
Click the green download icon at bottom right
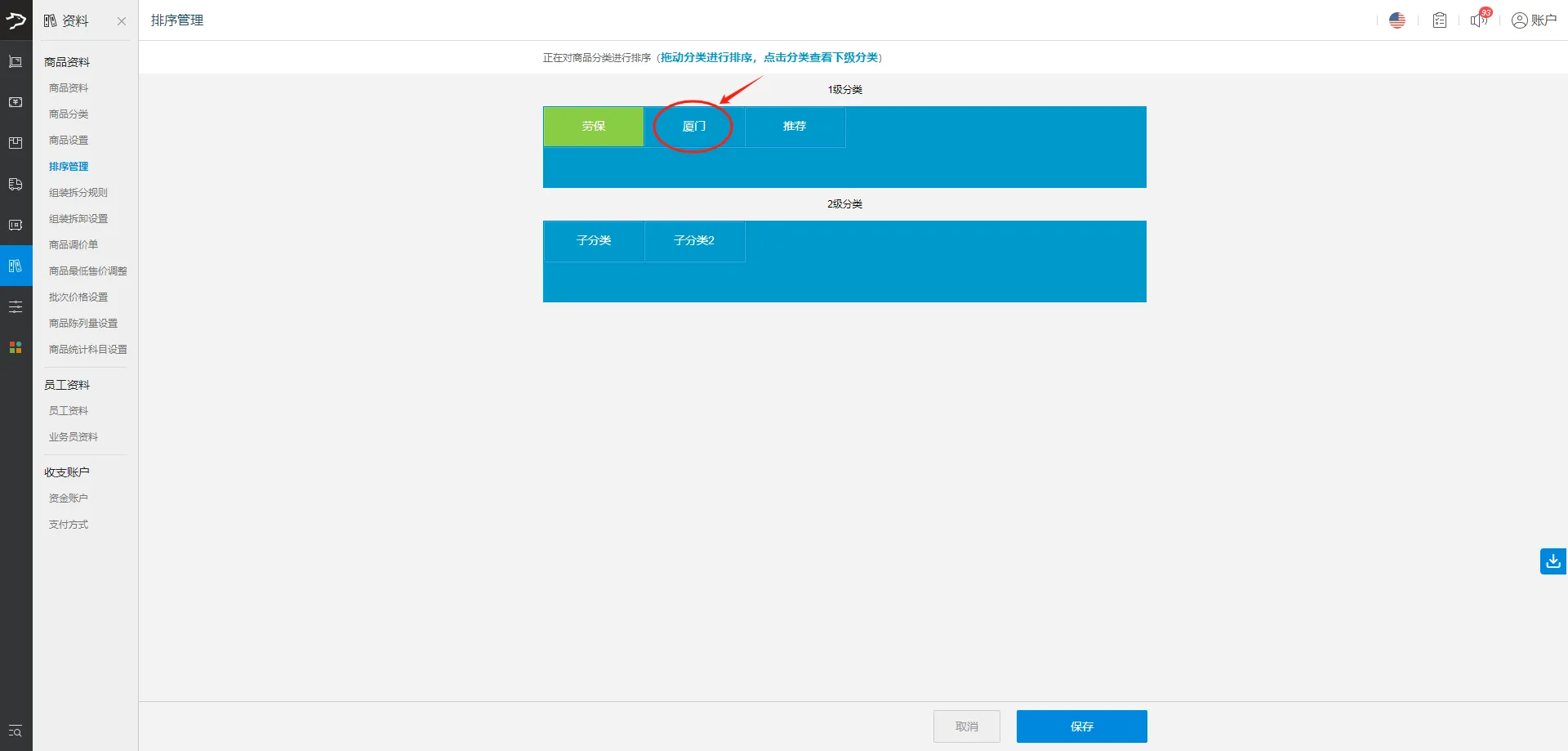(x=1552, y=561)
